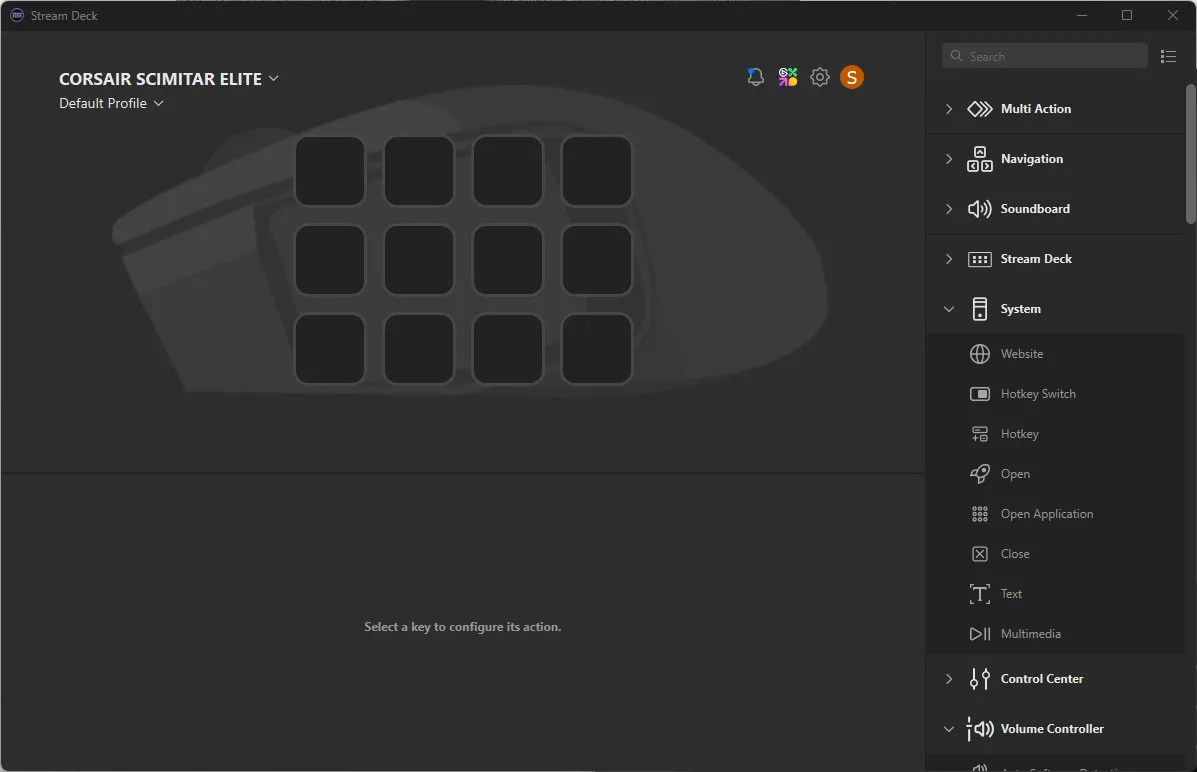Expand the Navigation category chevron

tap(949, 159)
